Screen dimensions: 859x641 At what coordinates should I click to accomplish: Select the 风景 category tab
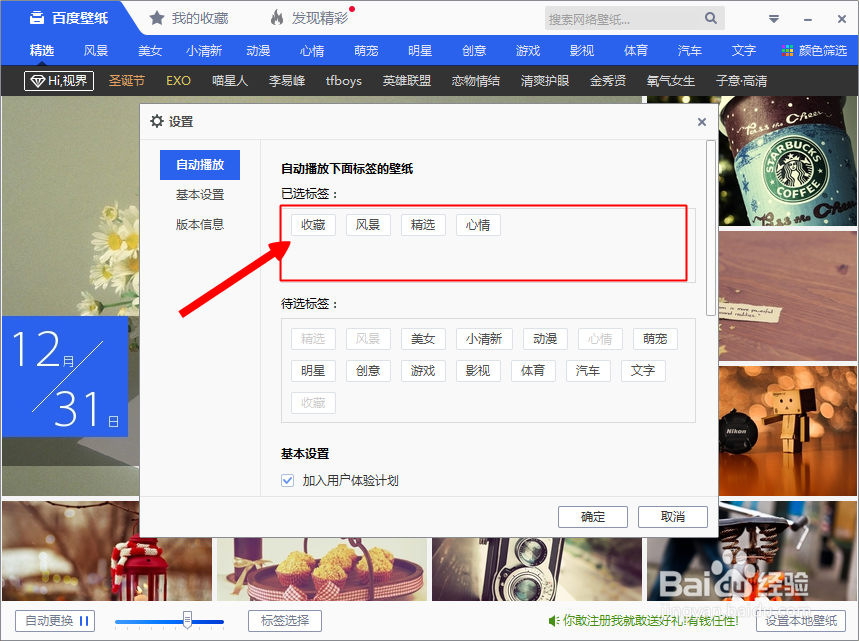[95, 50]
